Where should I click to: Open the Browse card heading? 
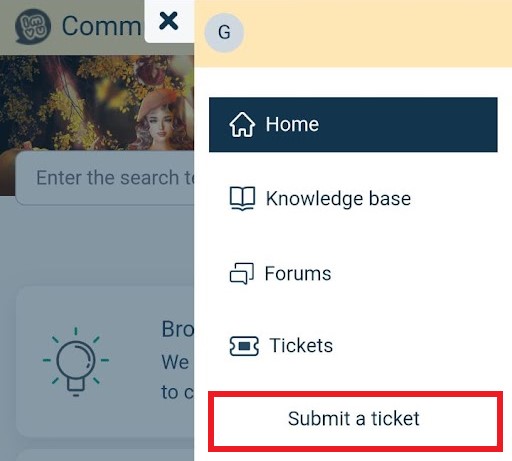(178, 329)
